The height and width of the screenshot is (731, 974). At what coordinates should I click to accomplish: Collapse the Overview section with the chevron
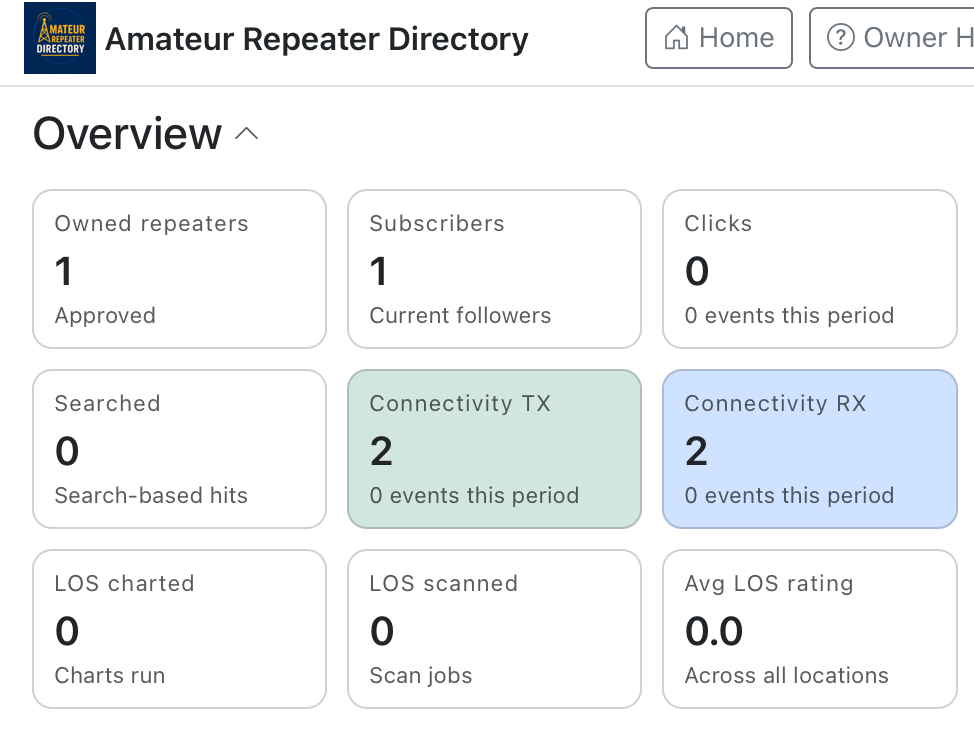pos(246,134)
